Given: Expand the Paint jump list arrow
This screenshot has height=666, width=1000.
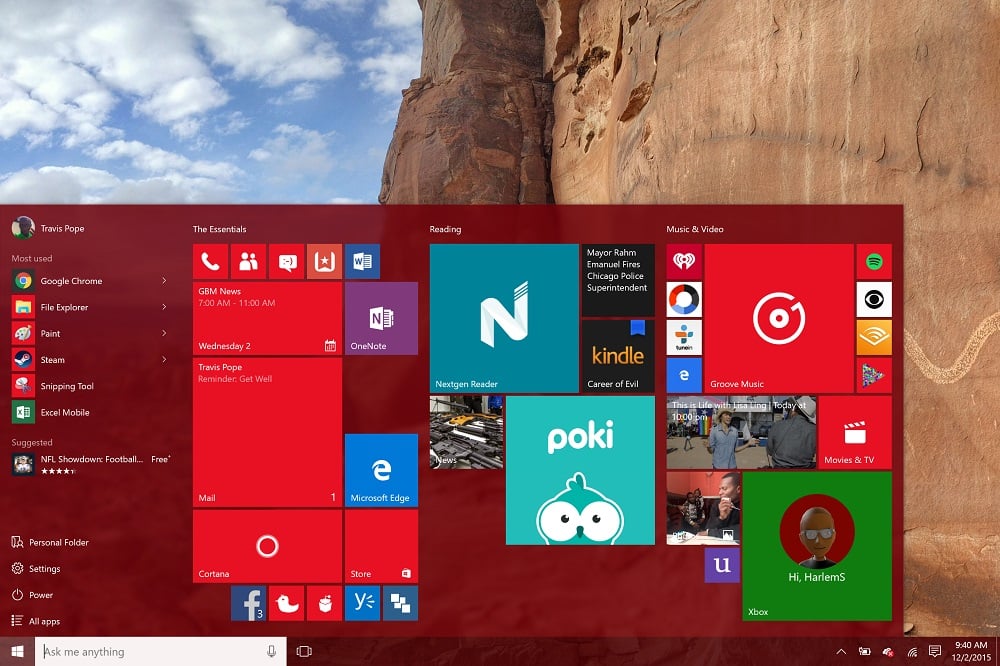Looking at the screenshot, I should pyautogui.click(x=164, y=333).
